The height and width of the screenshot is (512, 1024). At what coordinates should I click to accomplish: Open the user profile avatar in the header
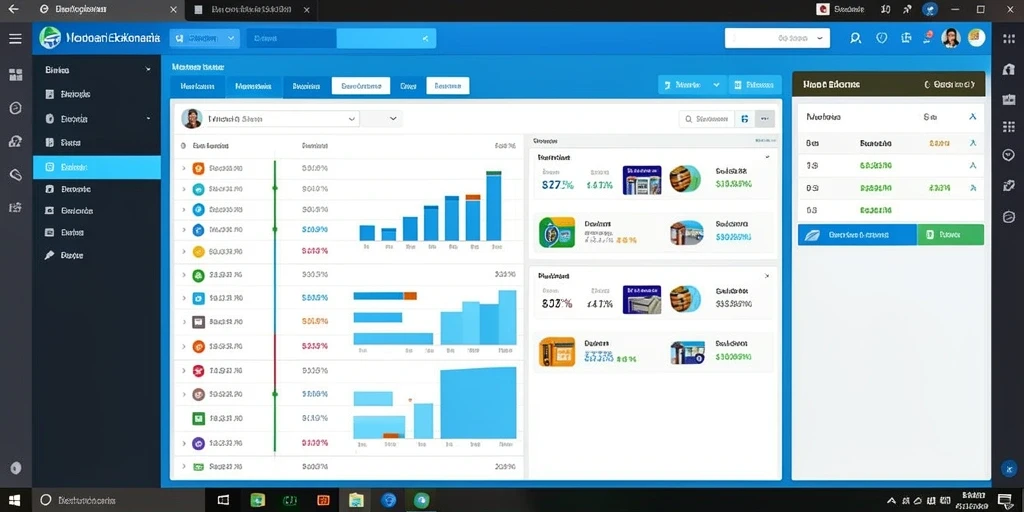[x=951, y=38]
